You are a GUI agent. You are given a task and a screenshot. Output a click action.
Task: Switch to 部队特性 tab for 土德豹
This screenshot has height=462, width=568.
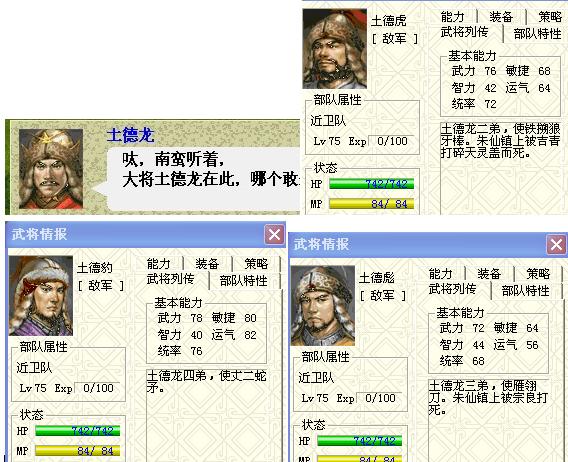coord(243,281)
